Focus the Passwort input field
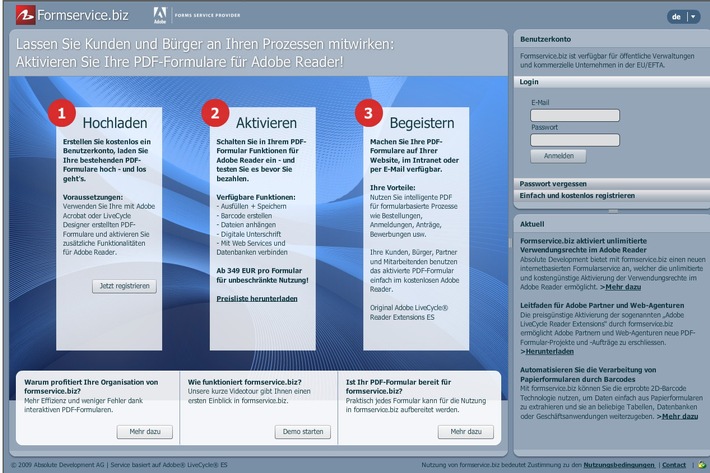This screenshot has height=473, width=710. [x=575, y=140]
